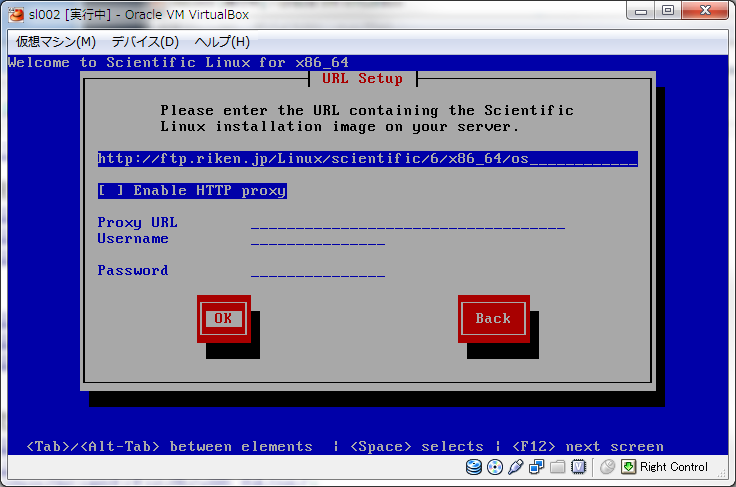Click the hard disk activity icon
This screenshot has height=487, width=736.
click(x=474, y=467)
